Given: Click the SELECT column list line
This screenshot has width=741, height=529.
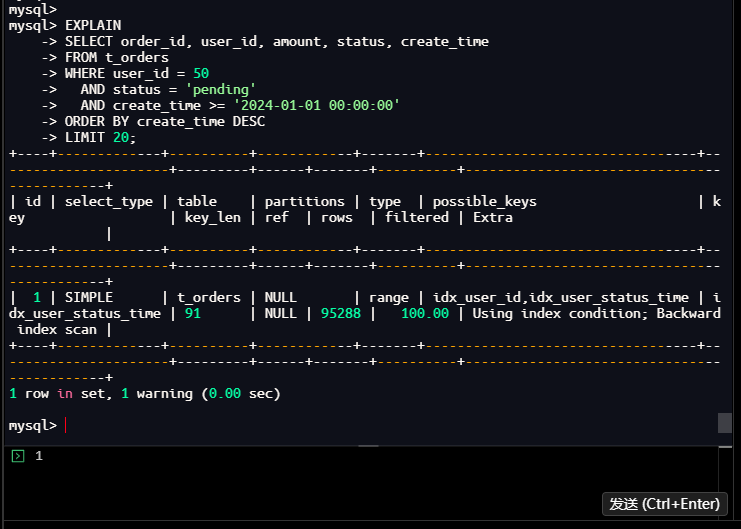Looking at the screenshot, I should click(x=277, y=41).
